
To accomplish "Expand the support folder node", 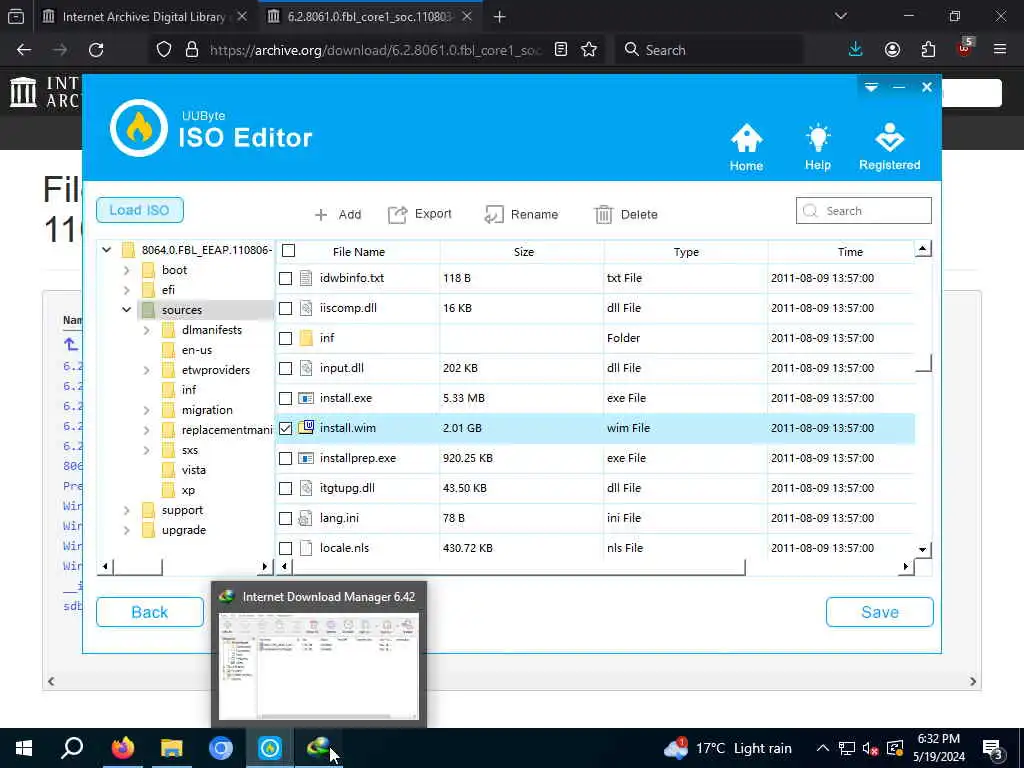I will tap(127, 510).
